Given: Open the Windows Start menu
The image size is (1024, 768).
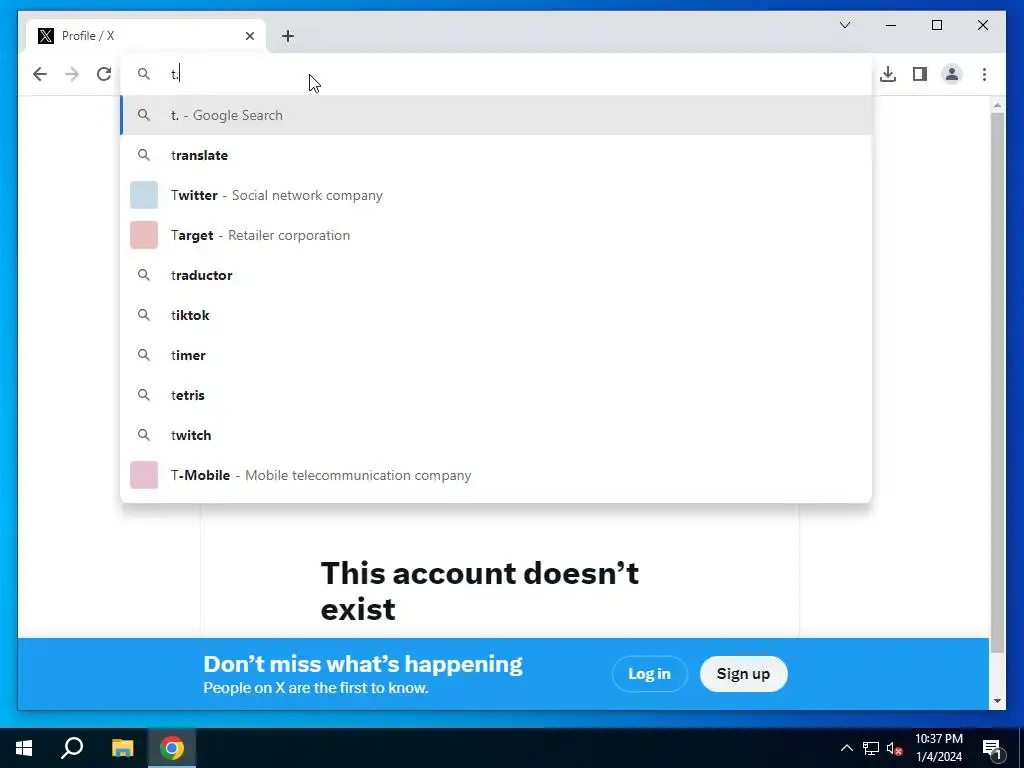Looking at the screenshot, I should click(x=24, y=748).
